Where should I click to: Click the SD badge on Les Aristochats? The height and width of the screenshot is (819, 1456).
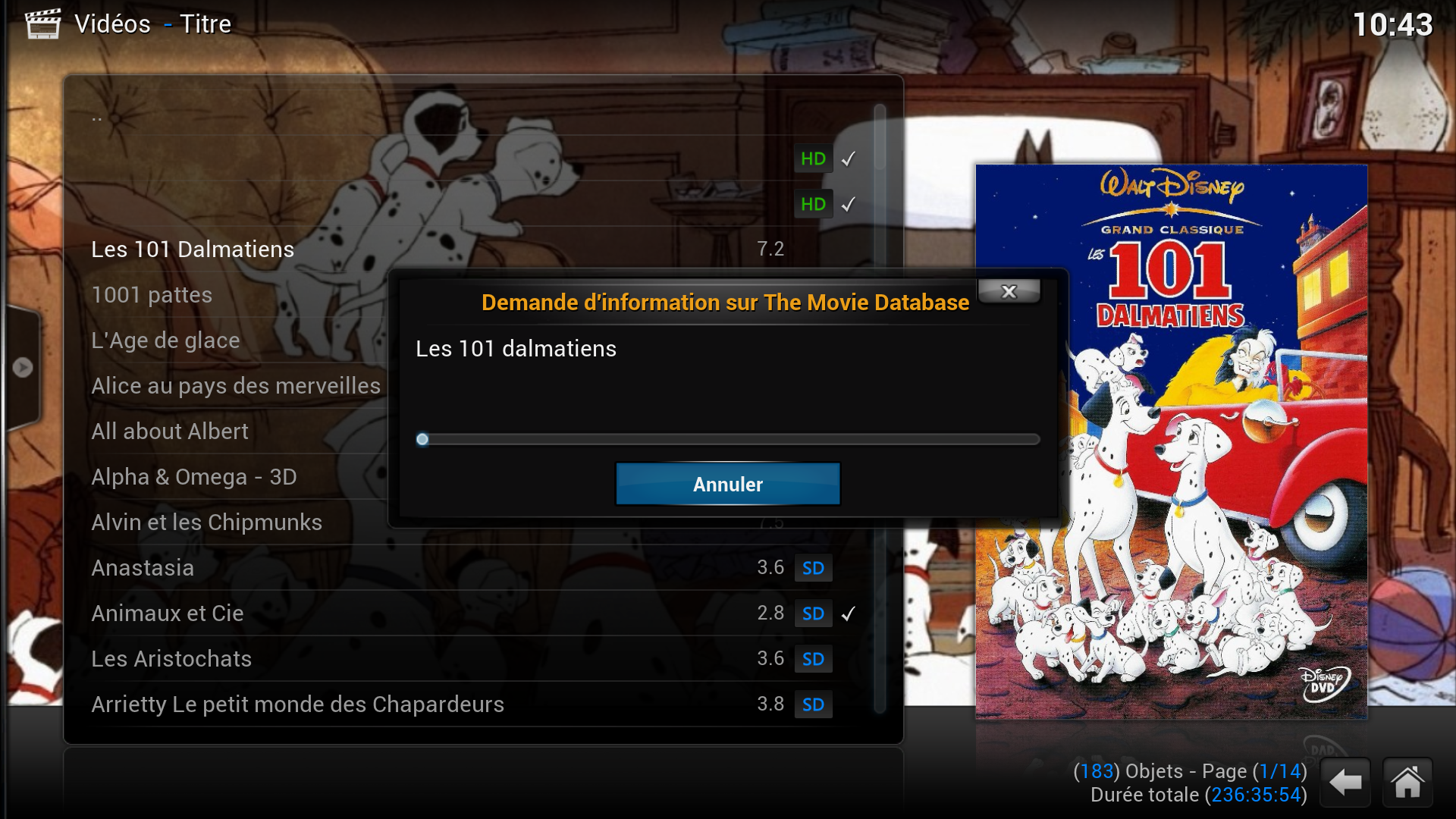[813, 659]
